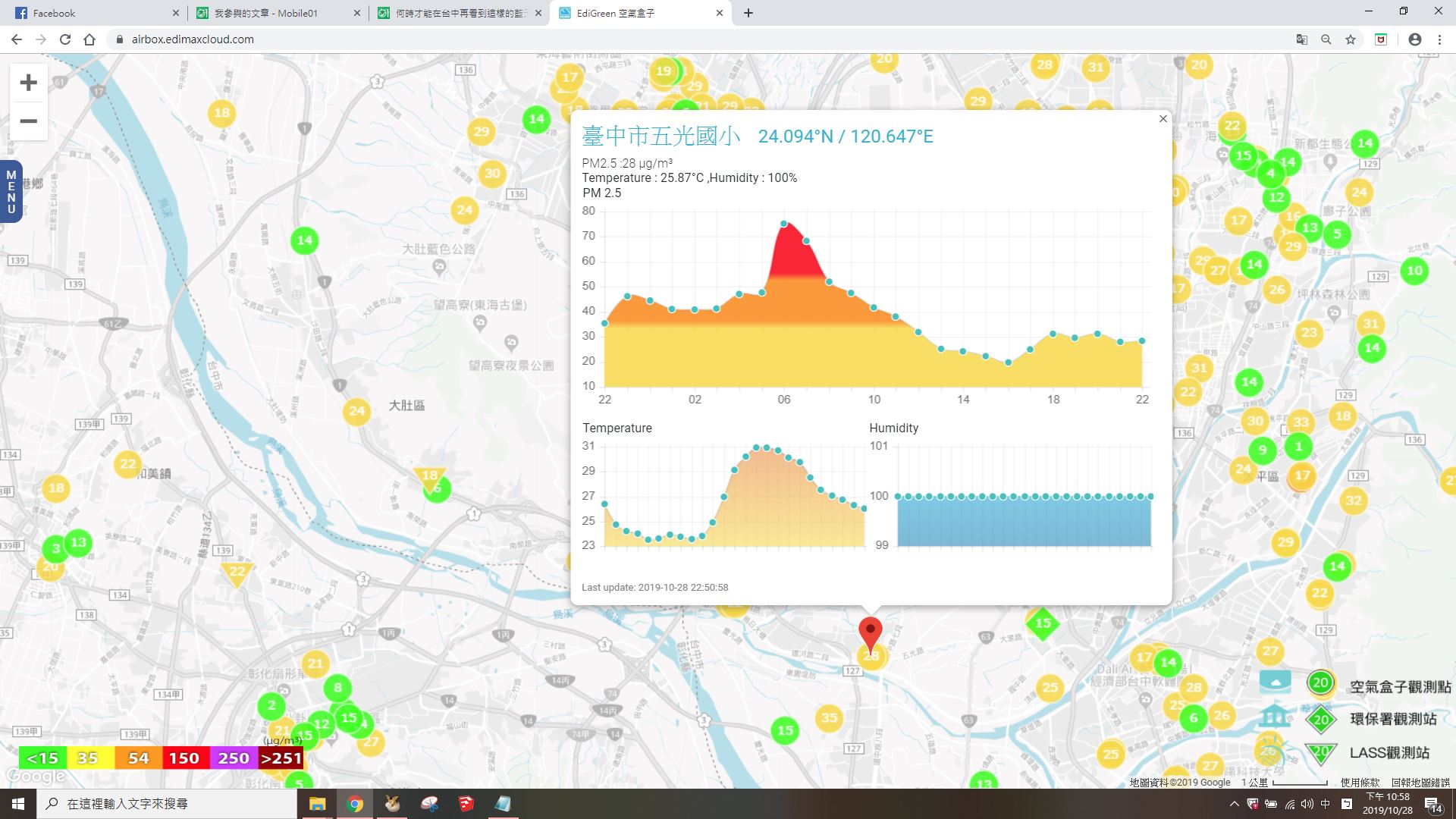Open Chrome page zoom indicator
The image size is (1456, 819).
[x=1326, y=39]
